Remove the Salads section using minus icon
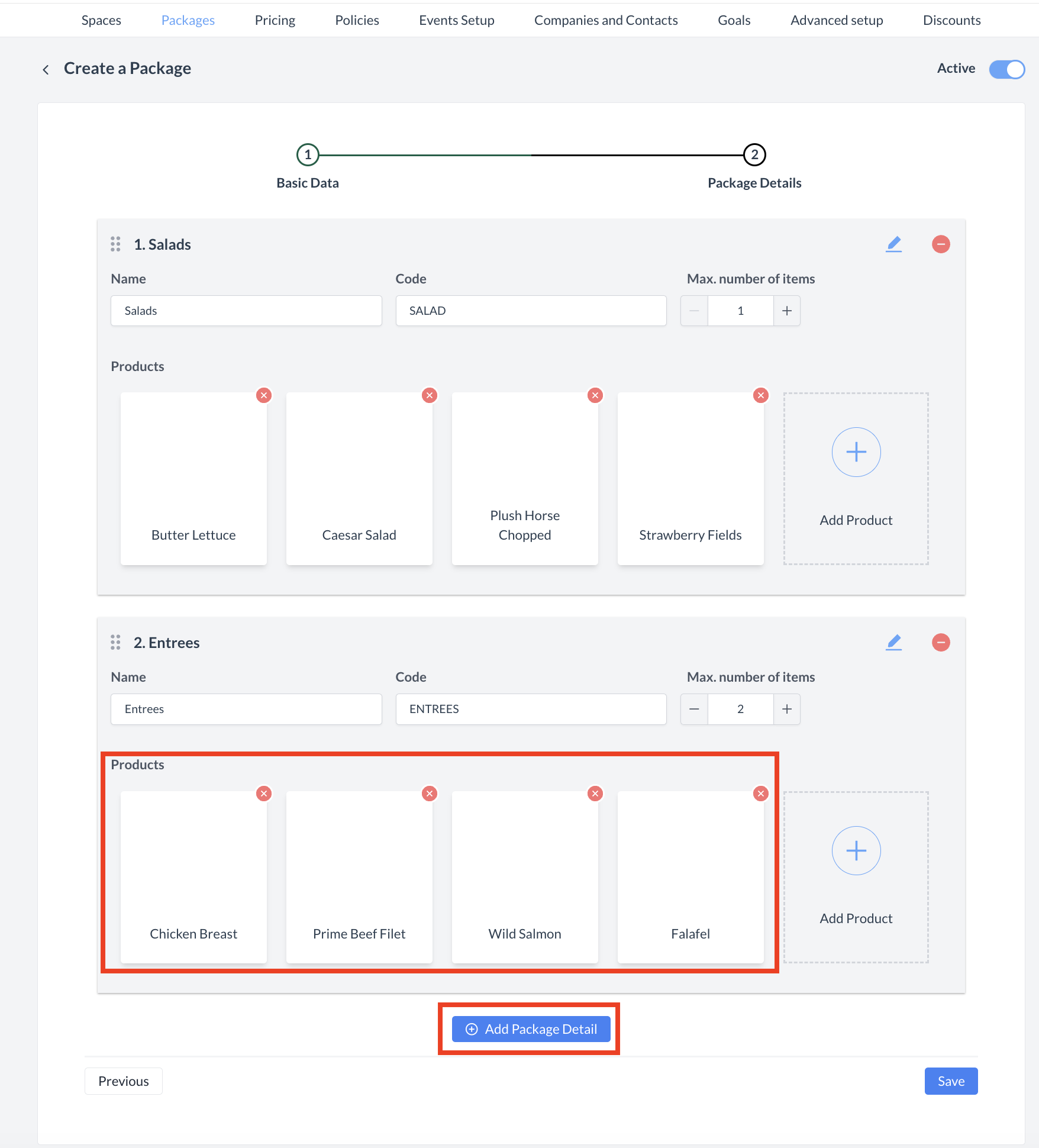 pyautogui.click(x=941, y=244)
